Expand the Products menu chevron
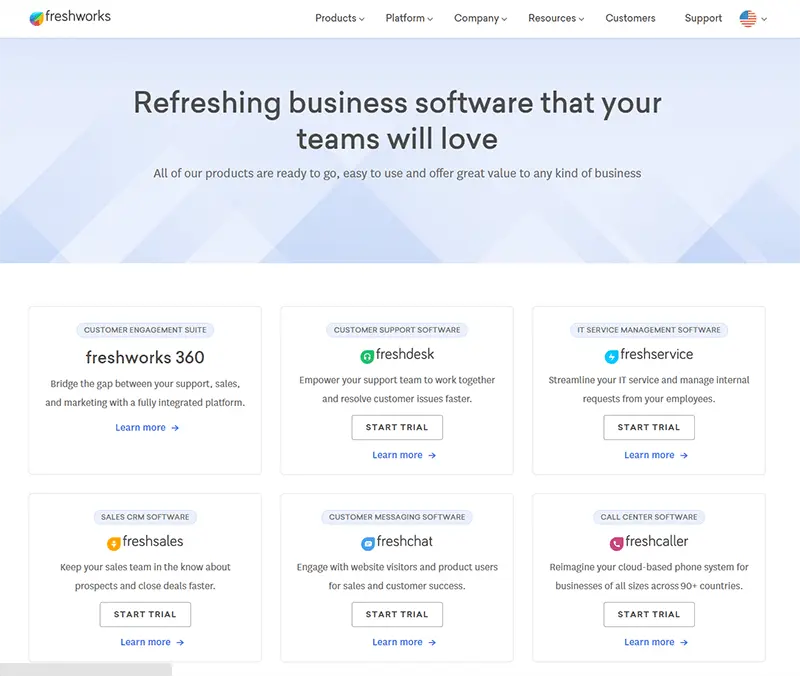This screenshot has width=800, height=676. click(362, 19)
